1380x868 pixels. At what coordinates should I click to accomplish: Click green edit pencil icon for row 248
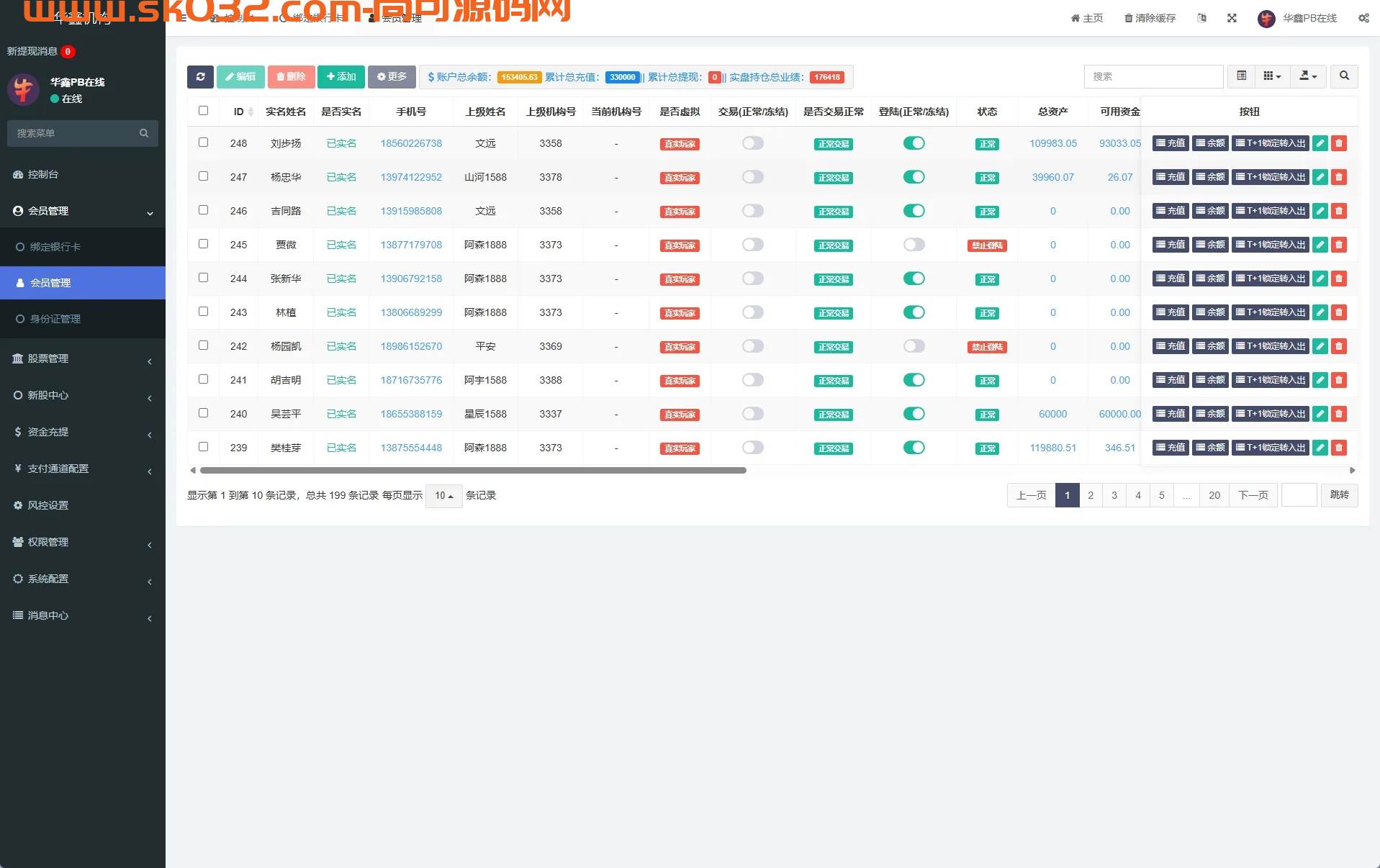[x=1320, y=143]
